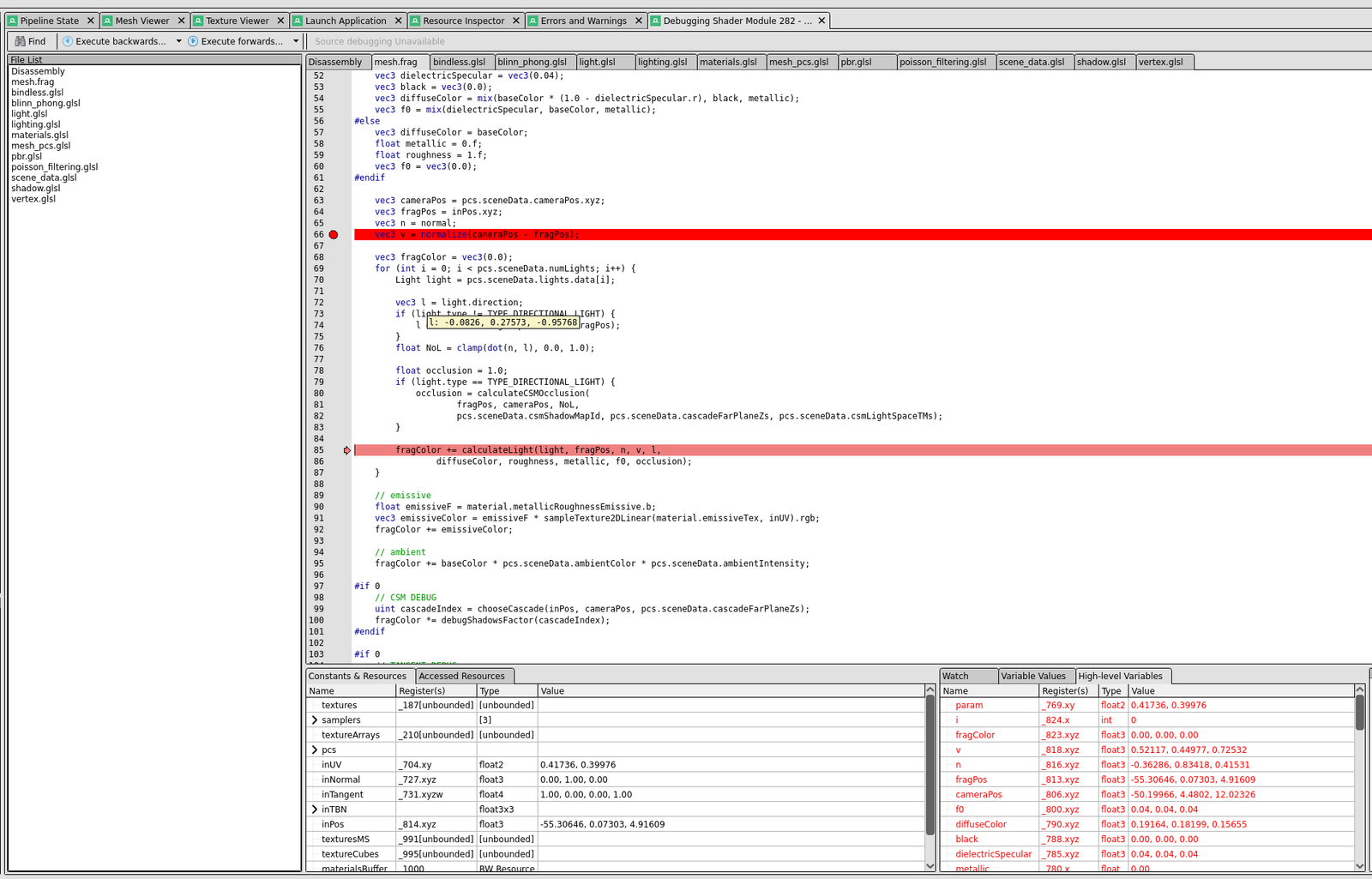
Task: Click the Find binoculars icon
Action: click(20, 41)
